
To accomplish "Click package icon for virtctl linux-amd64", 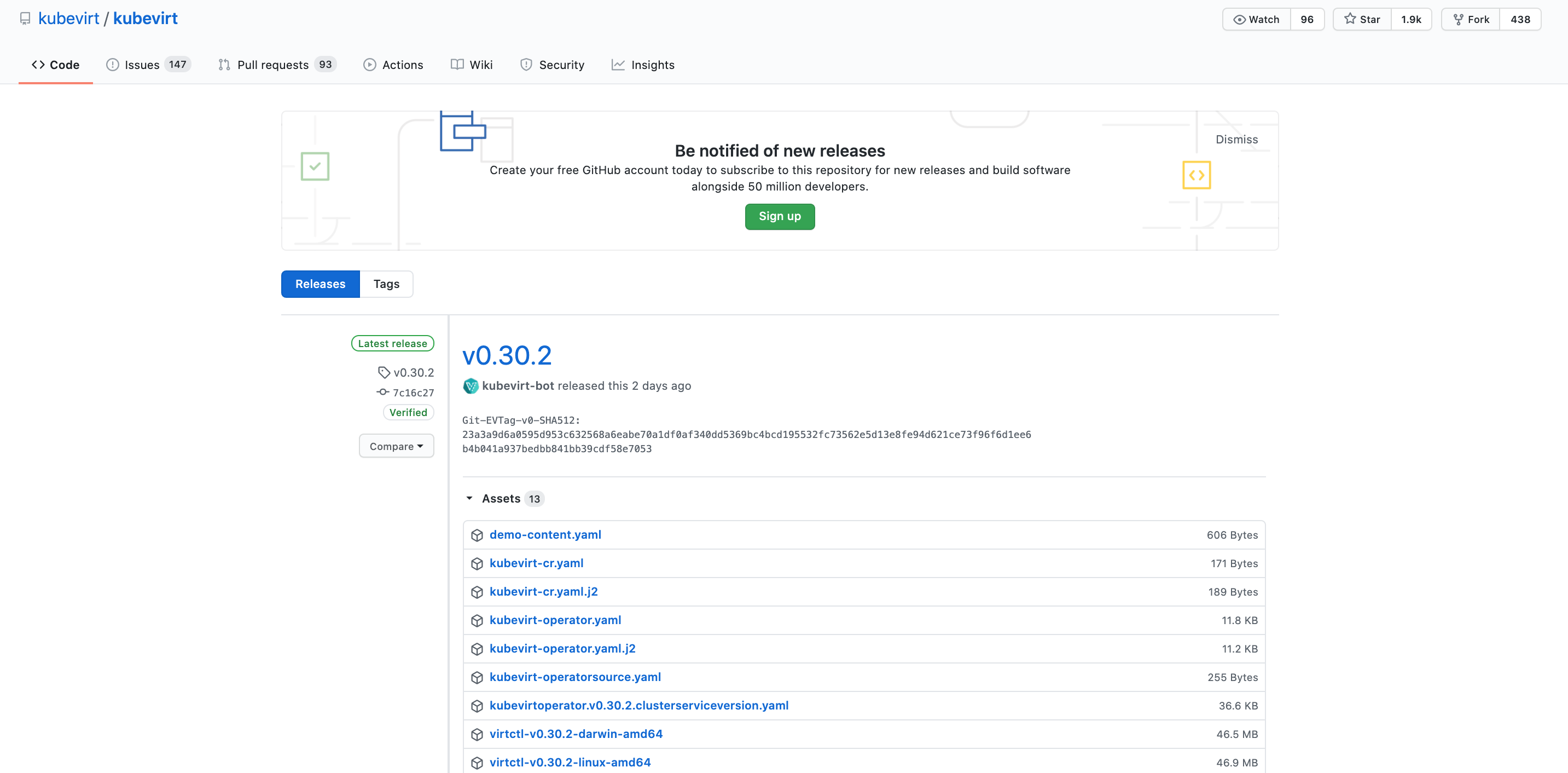I will pyautogui.click(x=477, y=763).
